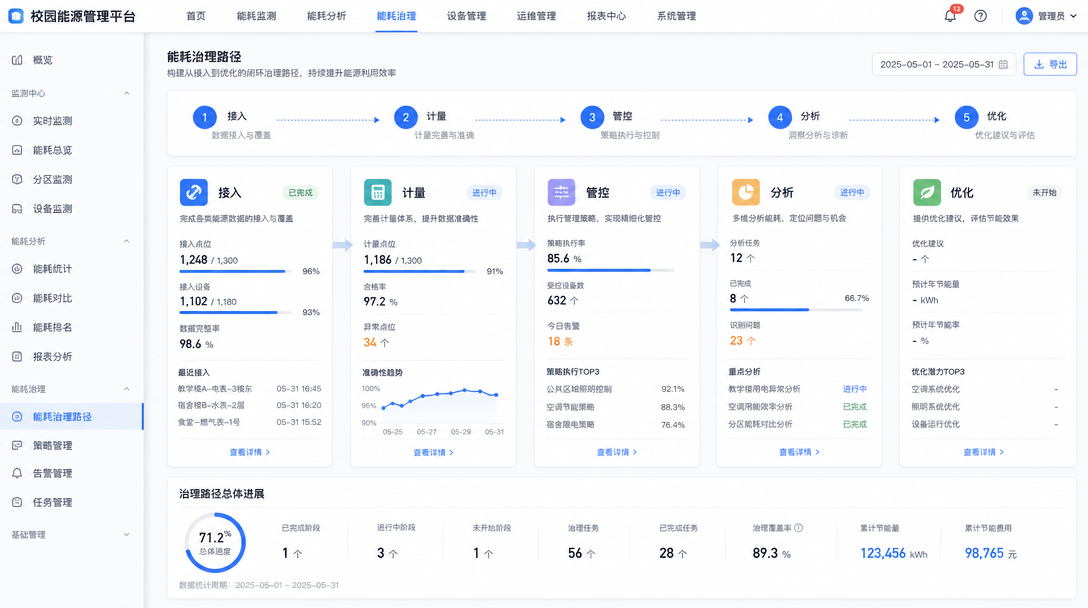This screenshot has height=608, width=1088.
Task: Click step 5 优化 circle
Action: [x=967, y=117]
